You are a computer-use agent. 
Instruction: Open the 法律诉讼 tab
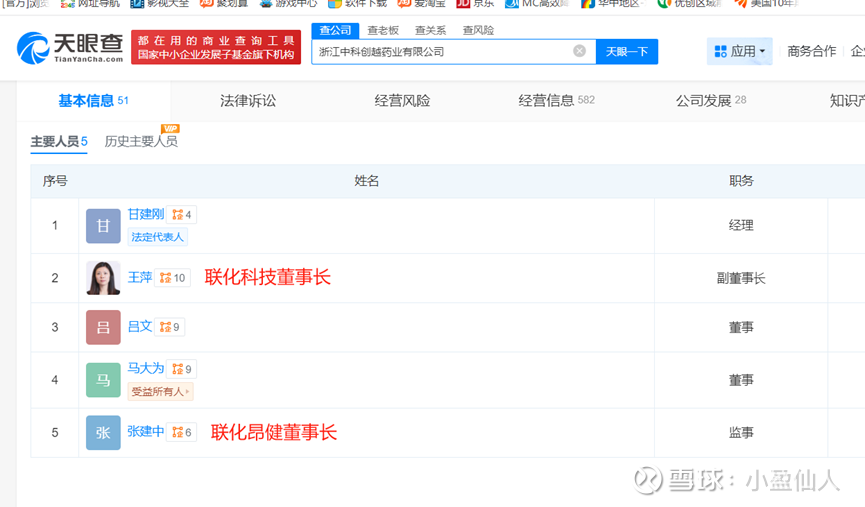pos(248,100)
